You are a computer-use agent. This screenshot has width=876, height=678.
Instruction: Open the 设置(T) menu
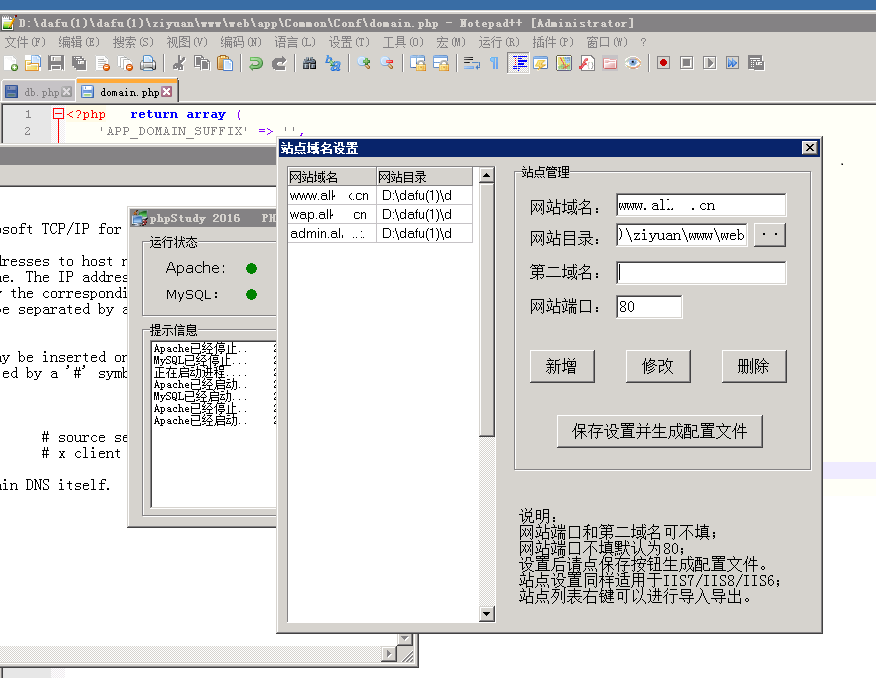point(349,42)
